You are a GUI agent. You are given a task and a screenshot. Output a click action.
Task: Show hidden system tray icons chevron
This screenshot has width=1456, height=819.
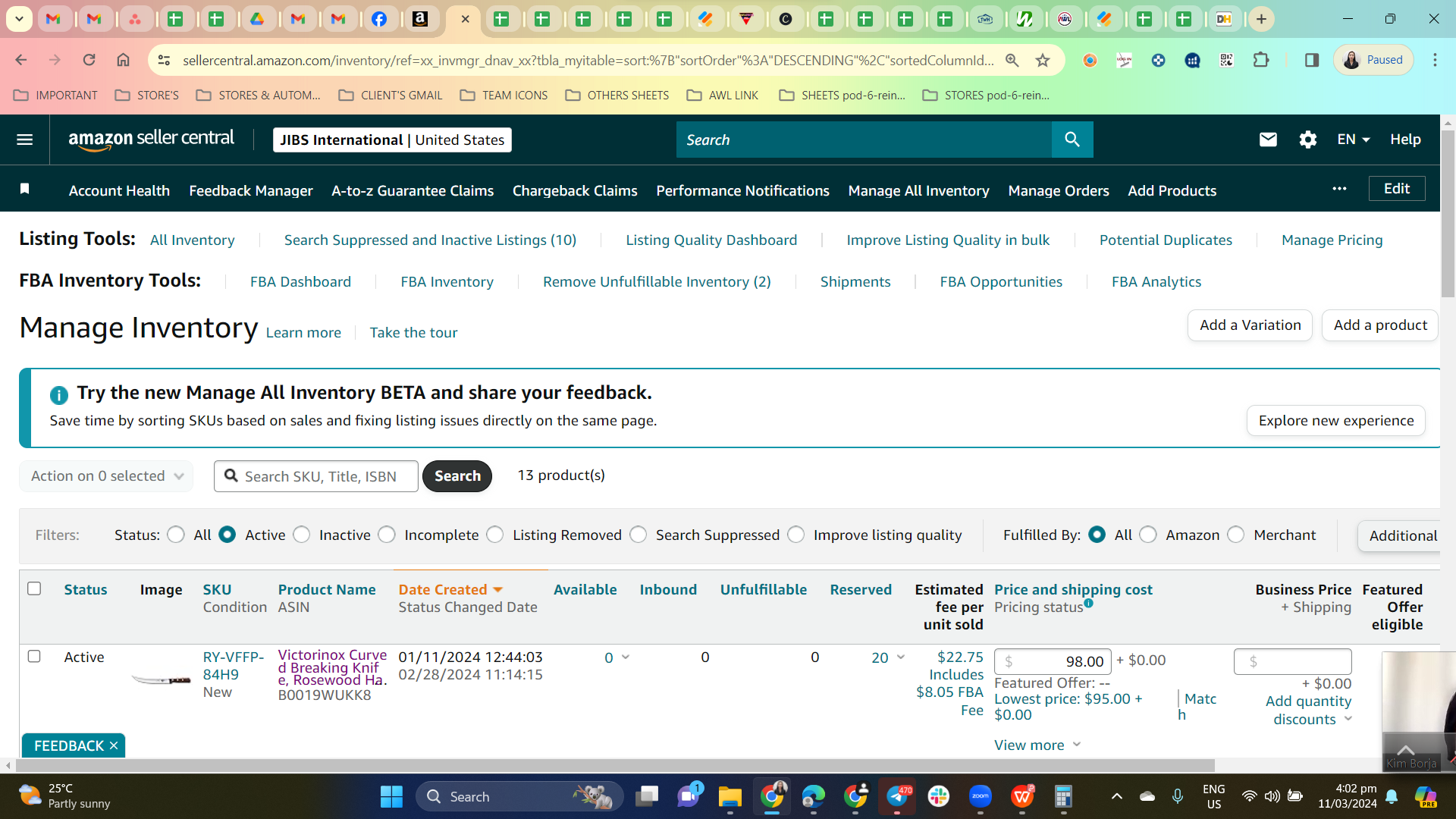(x=1116, y=797)
